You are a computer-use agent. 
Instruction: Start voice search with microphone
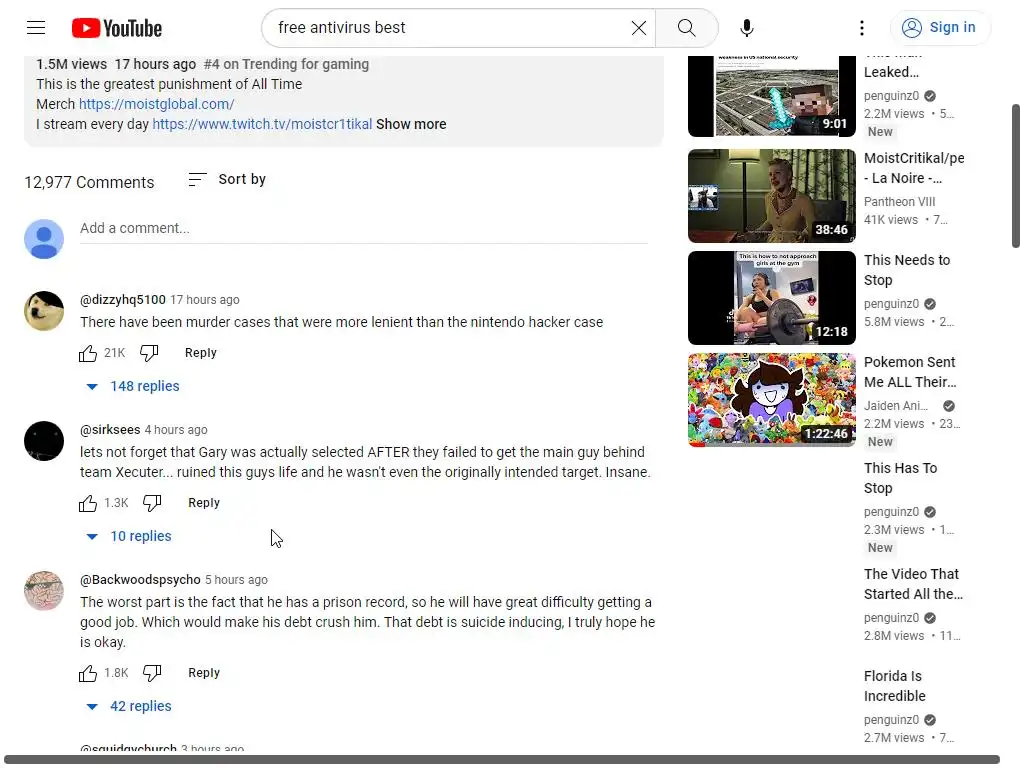(x=747, y=28)
